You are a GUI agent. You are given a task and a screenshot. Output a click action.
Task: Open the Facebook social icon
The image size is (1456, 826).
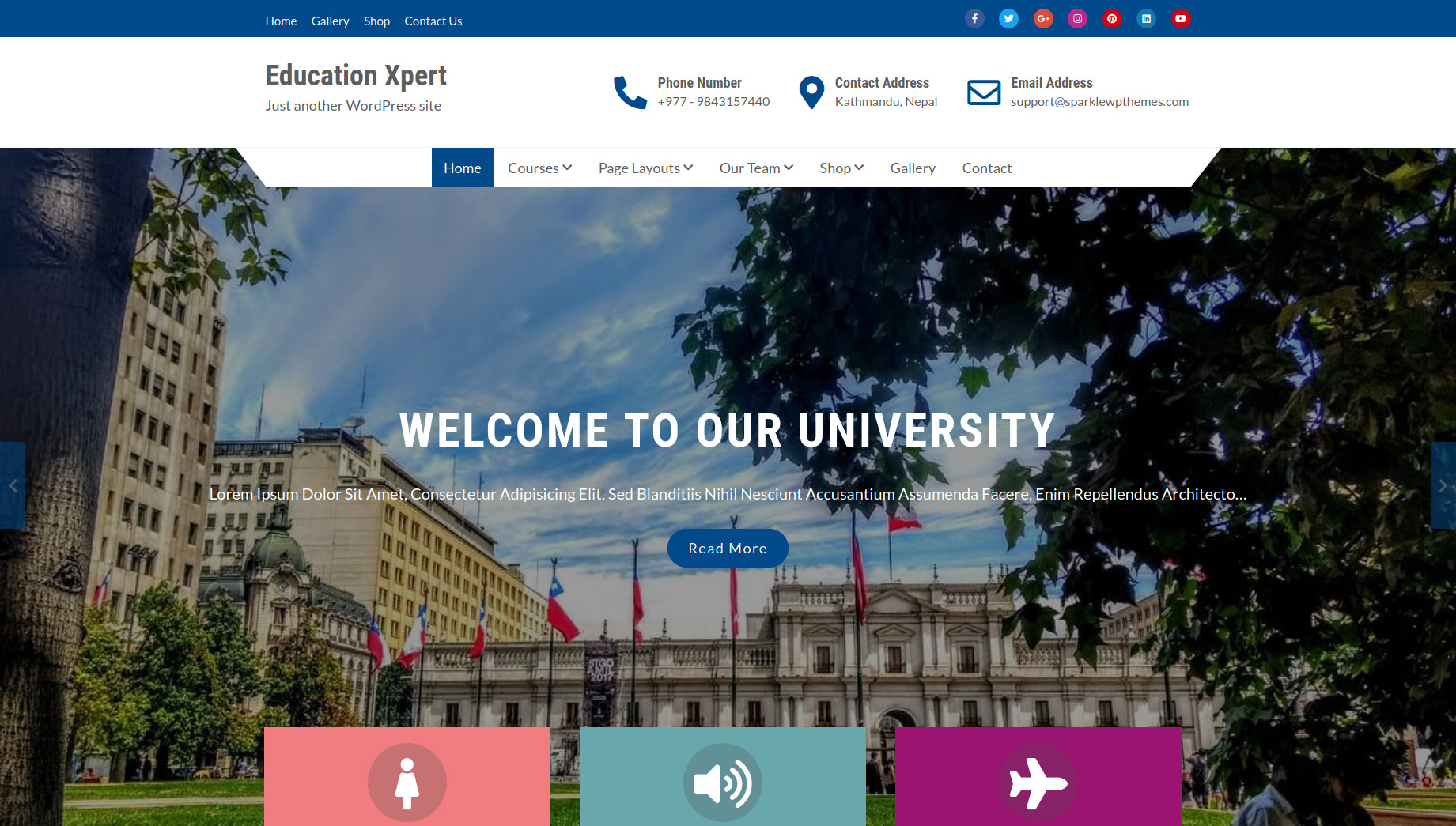coord(974,18)
